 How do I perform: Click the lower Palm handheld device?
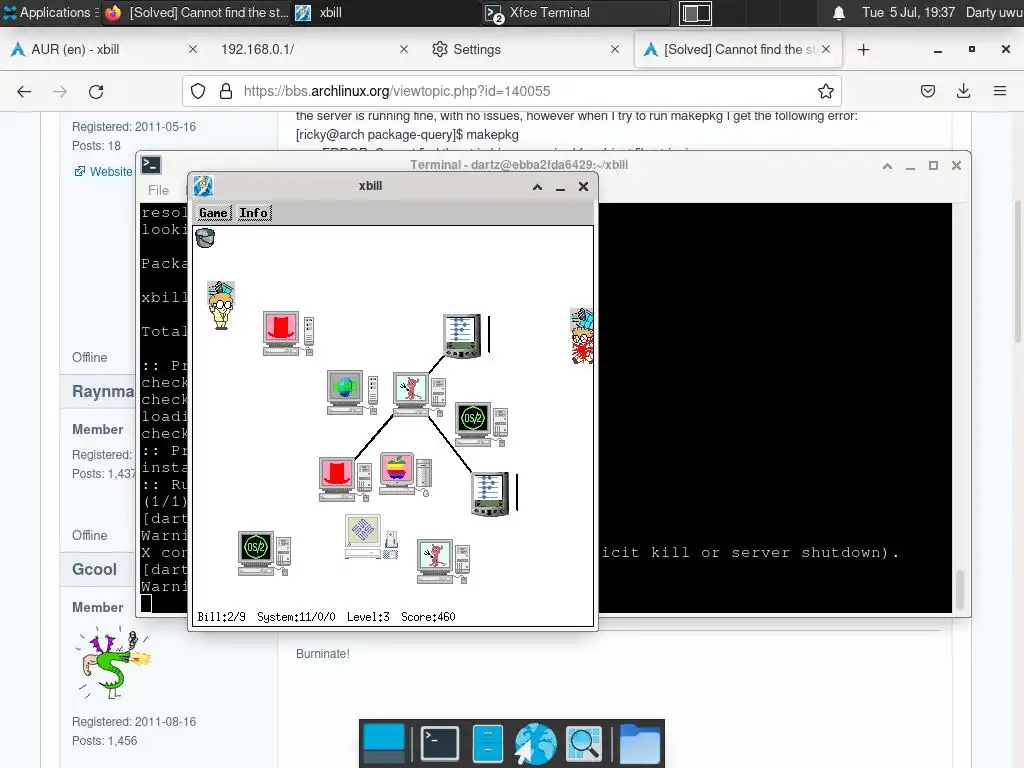tap(490, 494)
